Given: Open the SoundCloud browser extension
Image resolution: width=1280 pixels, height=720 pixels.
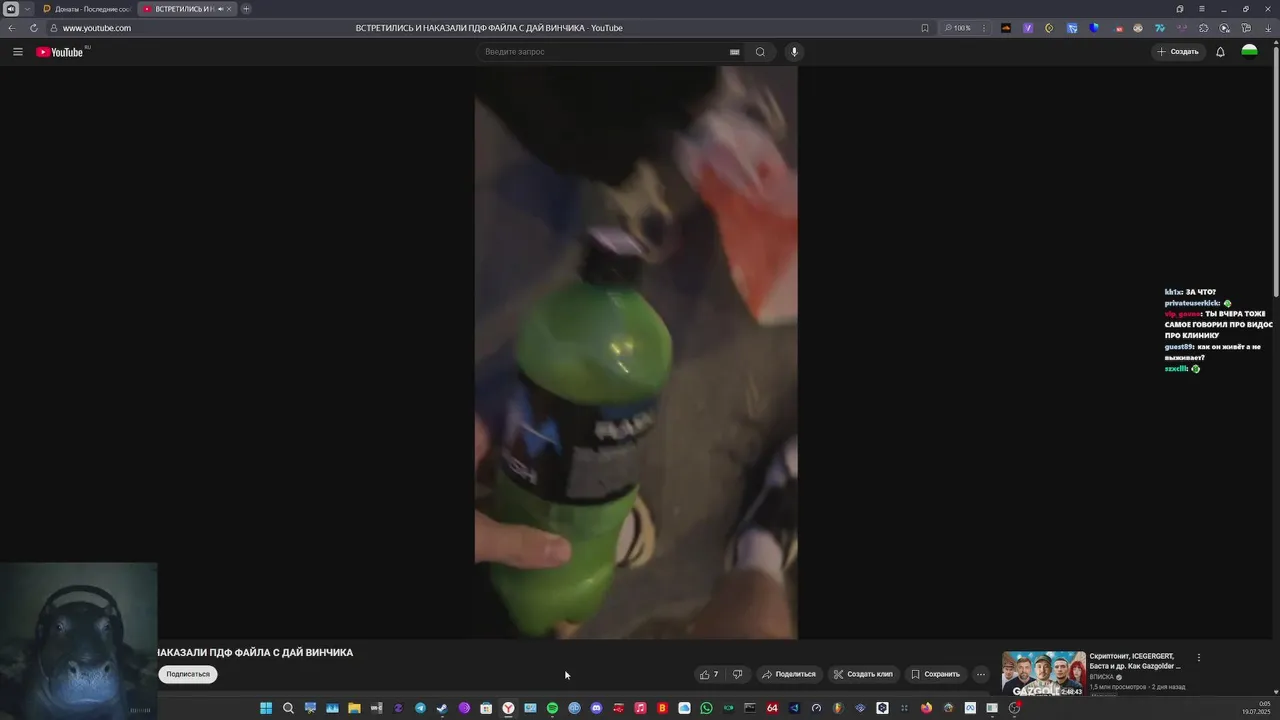Looking at the screenshot, I should tap(1006, 28).
